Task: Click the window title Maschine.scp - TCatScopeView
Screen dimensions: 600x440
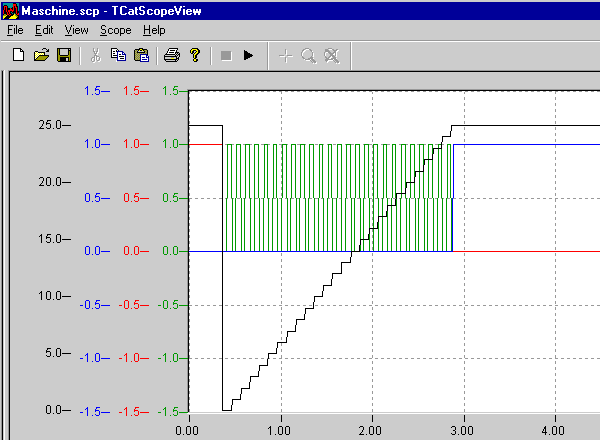Action: coord(111,11)
